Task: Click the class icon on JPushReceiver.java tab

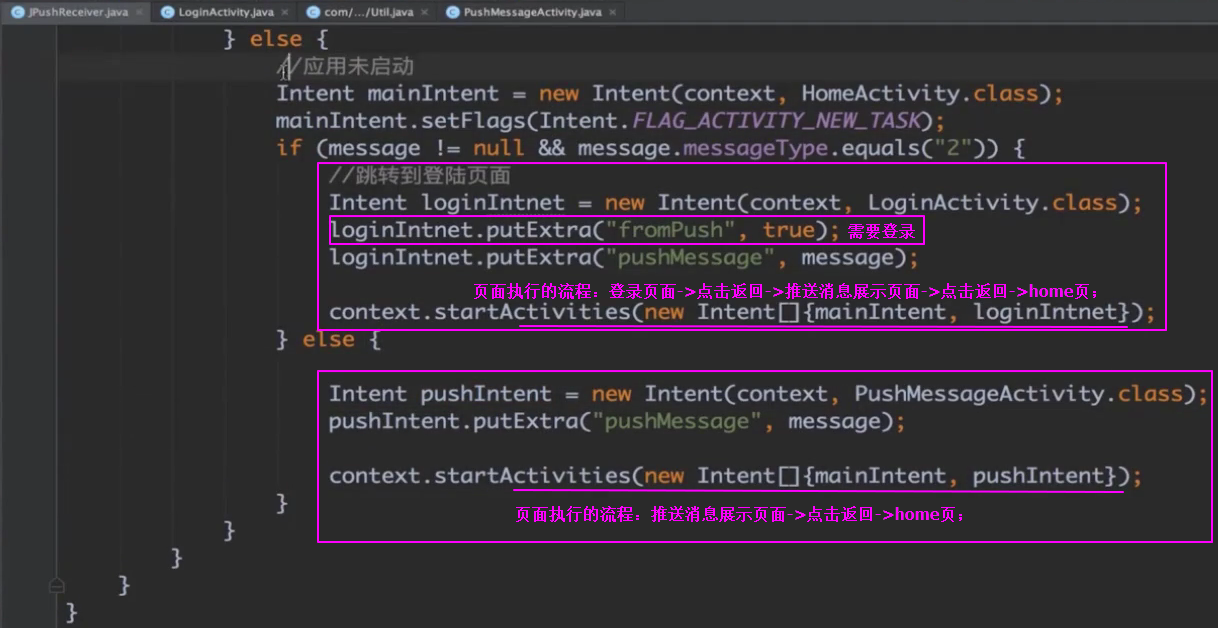Action: [x=18, y=12]
